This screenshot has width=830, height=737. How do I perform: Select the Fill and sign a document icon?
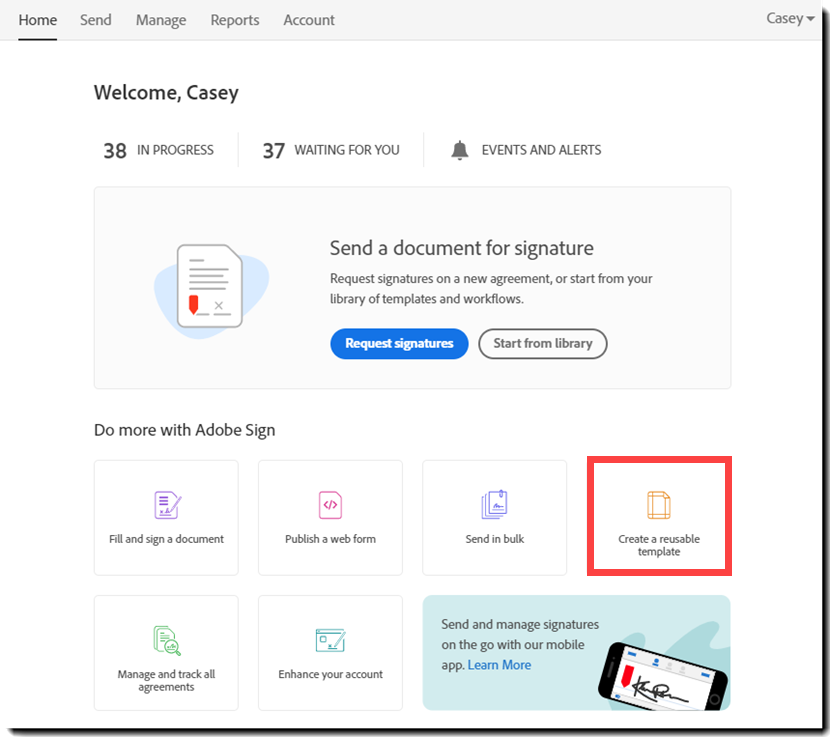coord(165,505)
